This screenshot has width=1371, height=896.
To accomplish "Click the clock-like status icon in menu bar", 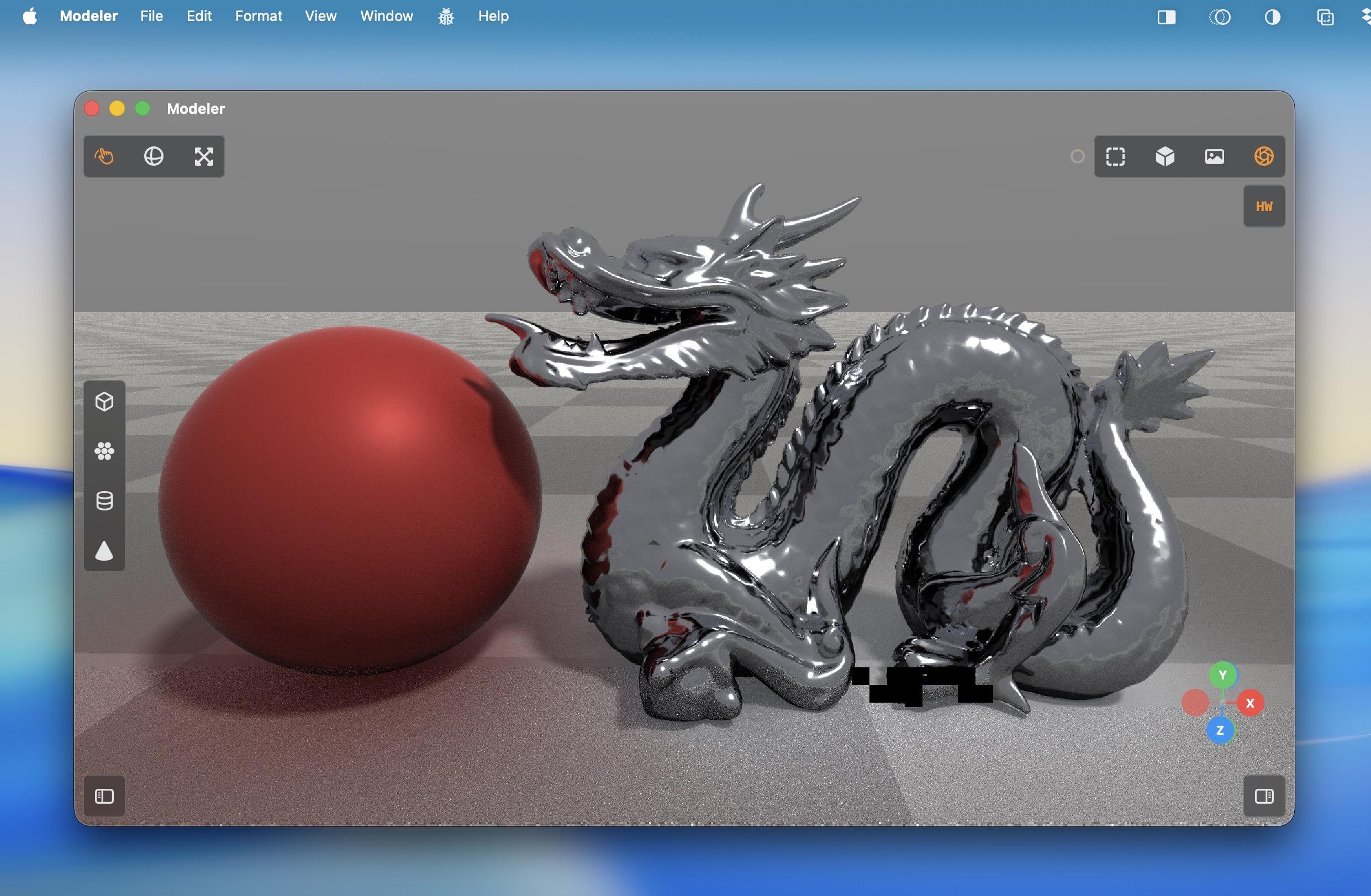I will [x=1220, y=17].
